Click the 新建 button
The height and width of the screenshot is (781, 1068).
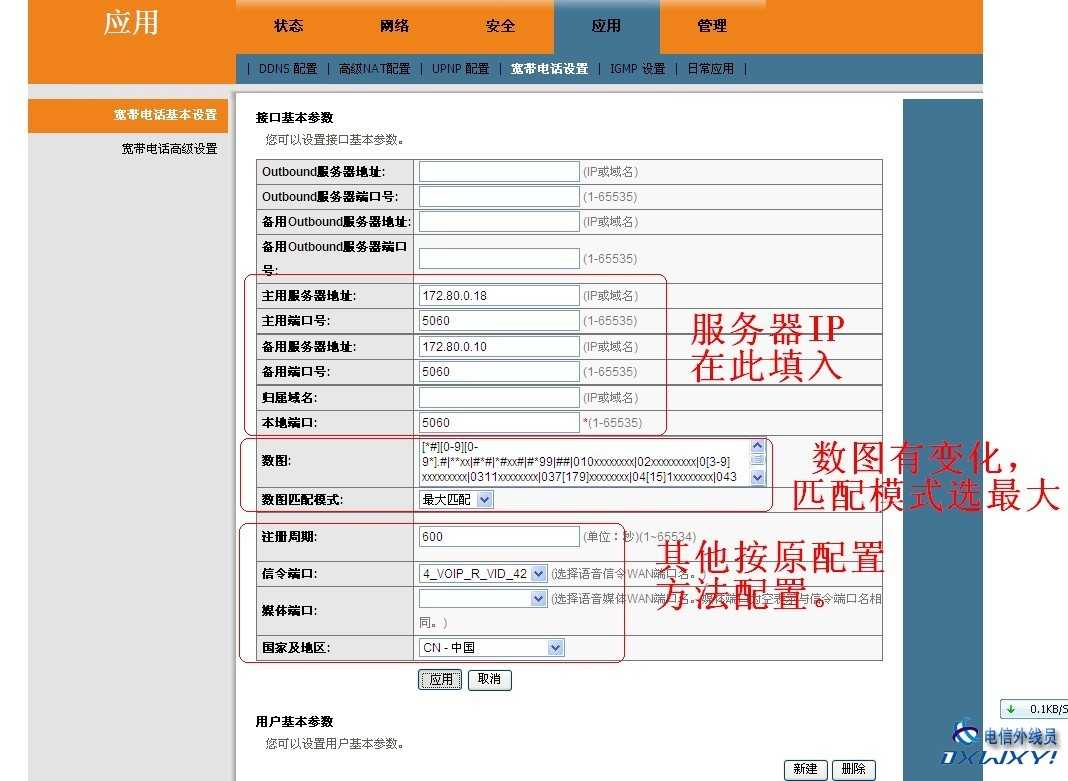(x=805, y=769)
